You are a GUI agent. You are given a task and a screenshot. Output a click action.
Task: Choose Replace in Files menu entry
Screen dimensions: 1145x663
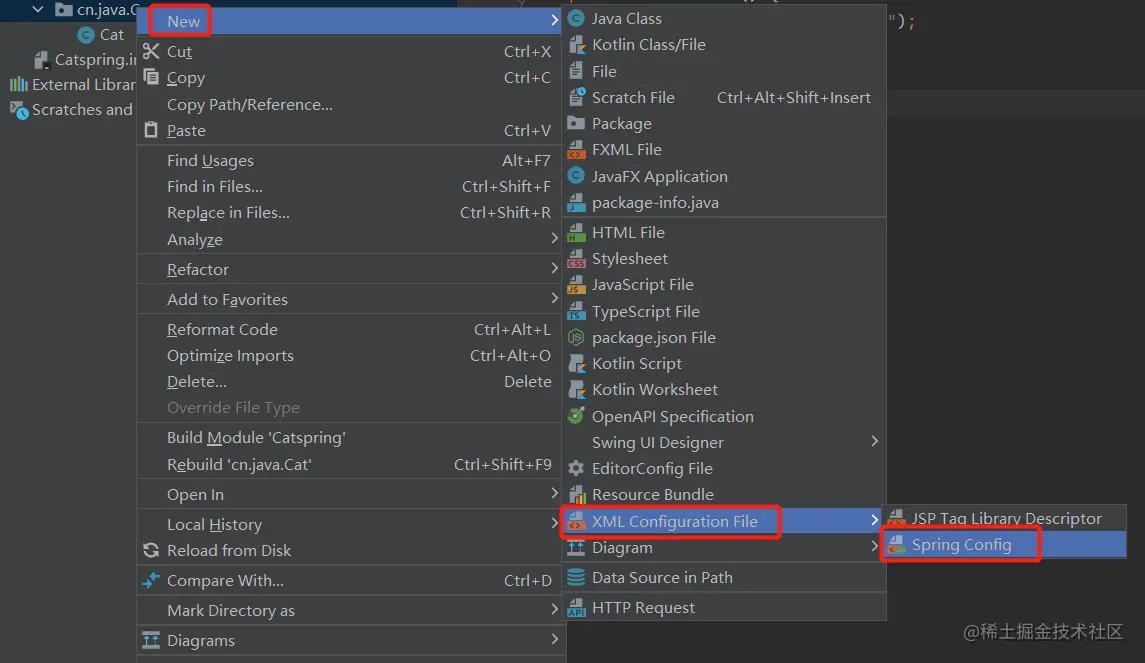(349, 213)
